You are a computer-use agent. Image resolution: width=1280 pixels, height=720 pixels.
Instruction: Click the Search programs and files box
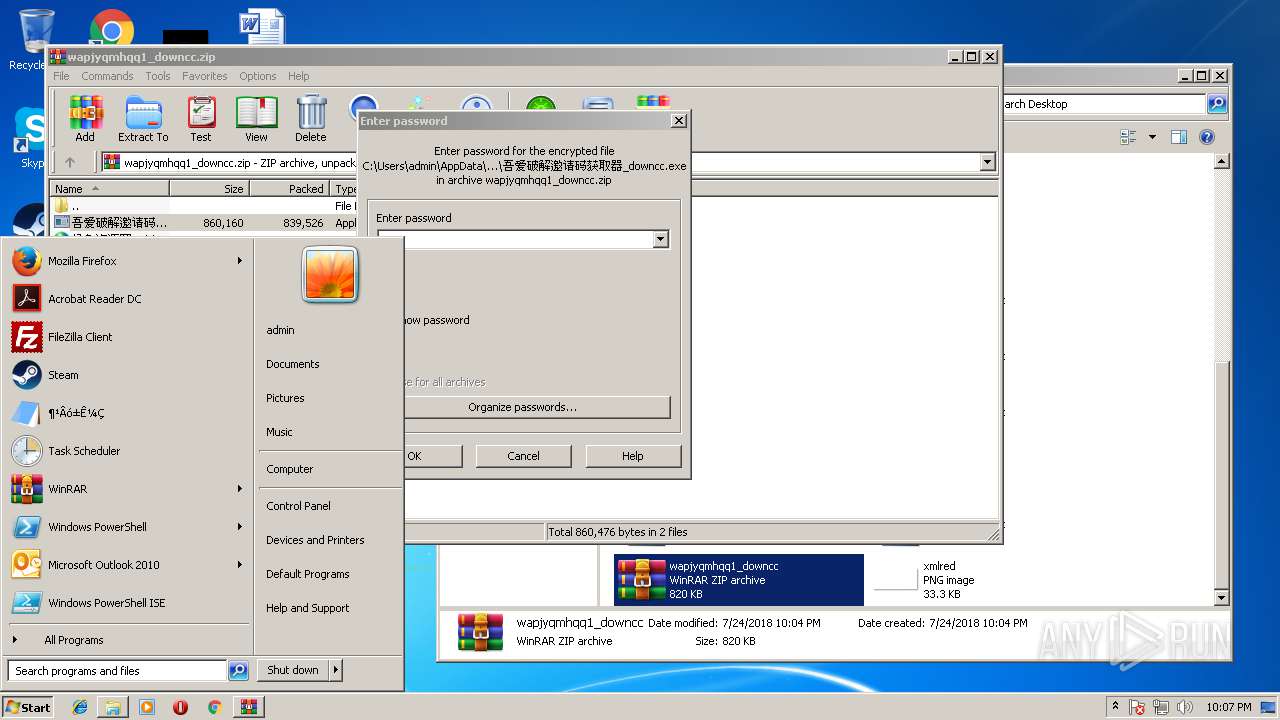click(117, 671)
